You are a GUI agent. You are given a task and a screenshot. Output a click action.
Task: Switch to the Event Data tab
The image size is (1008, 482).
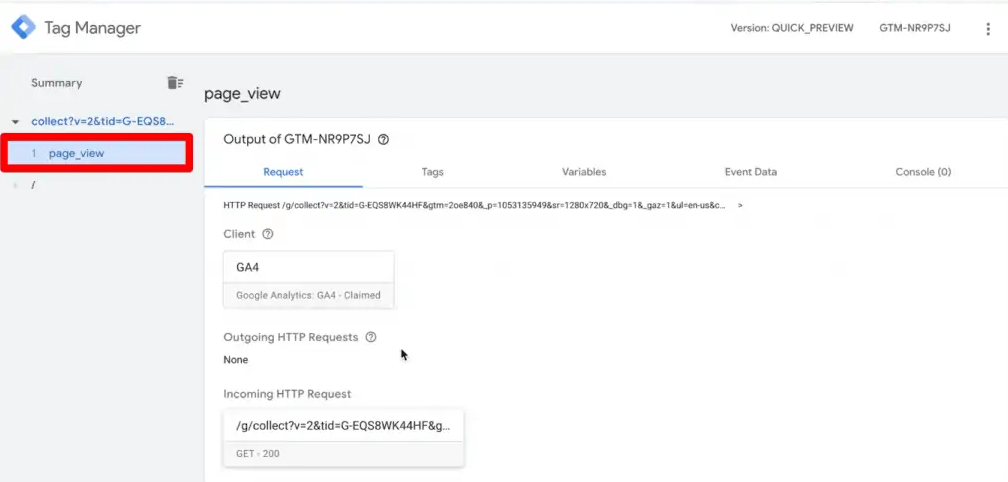[750, 172]
